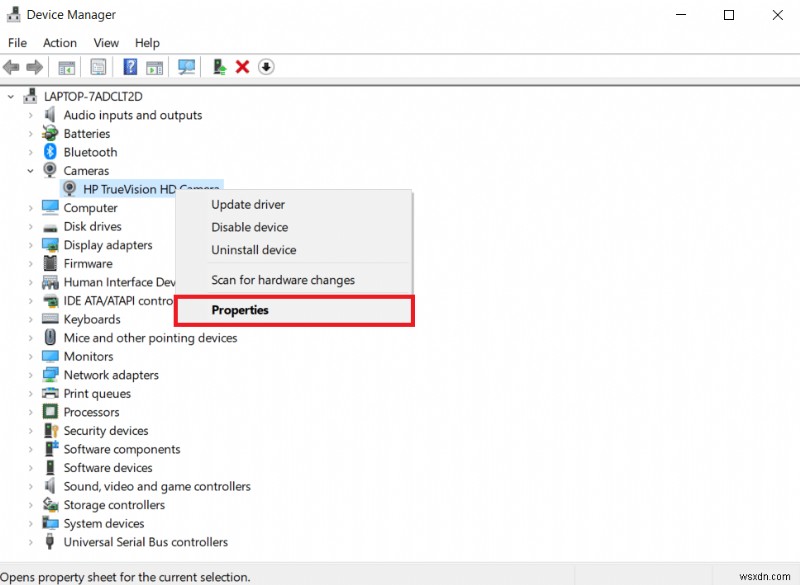Select the Monitors tree row label
The width and height of the screenshot is (800, 585).
click(88, 356)
